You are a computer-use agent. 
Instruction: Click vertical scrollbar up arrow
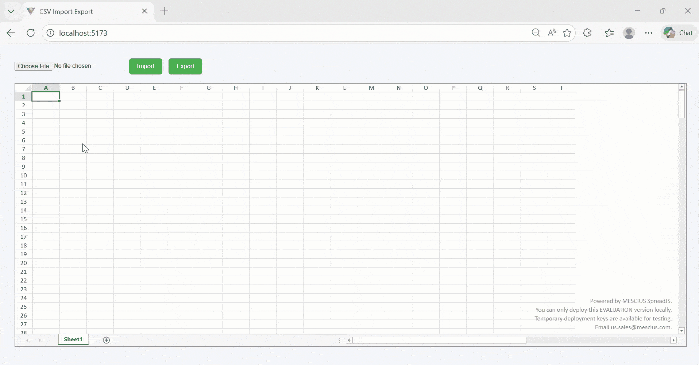point(682,87)
